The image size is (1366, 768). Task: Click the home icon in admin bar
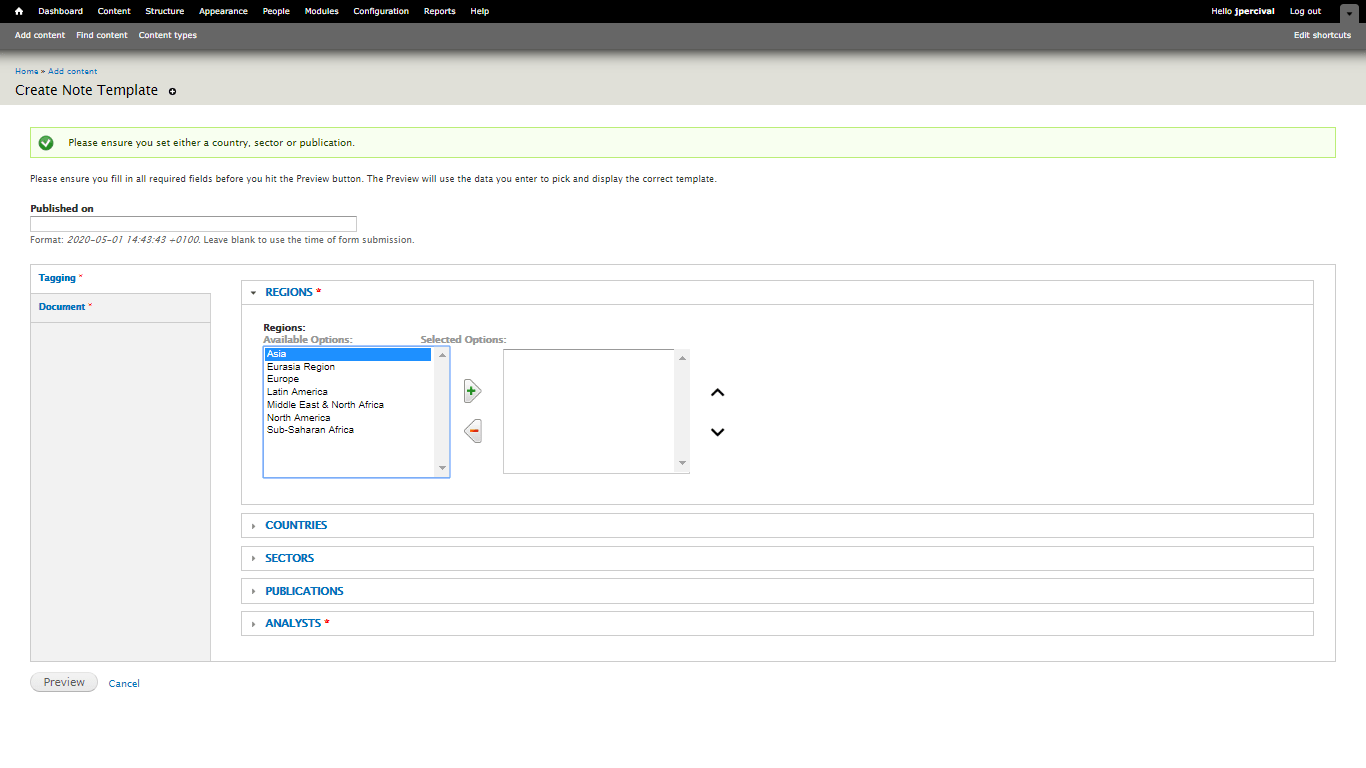(18, 11)
